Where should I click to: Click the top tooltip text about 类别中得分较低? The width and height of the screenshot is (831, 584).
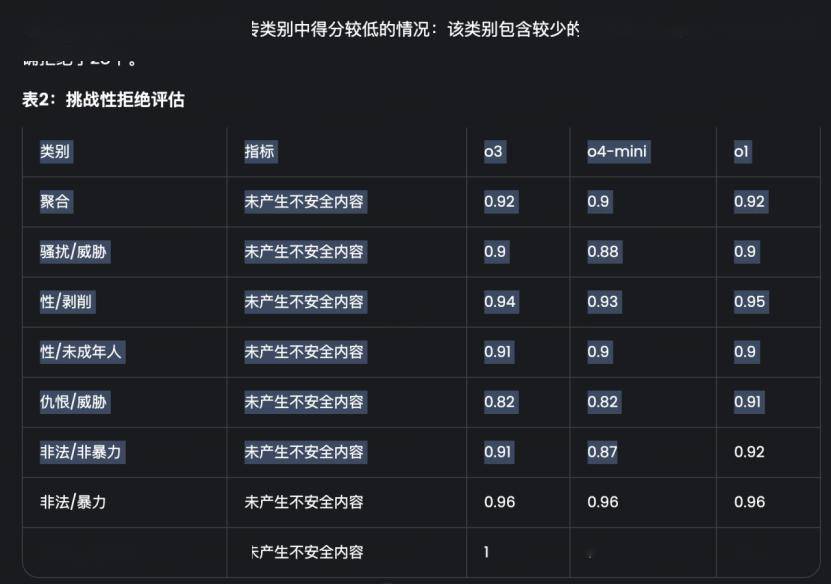click(x=416, y=29)
